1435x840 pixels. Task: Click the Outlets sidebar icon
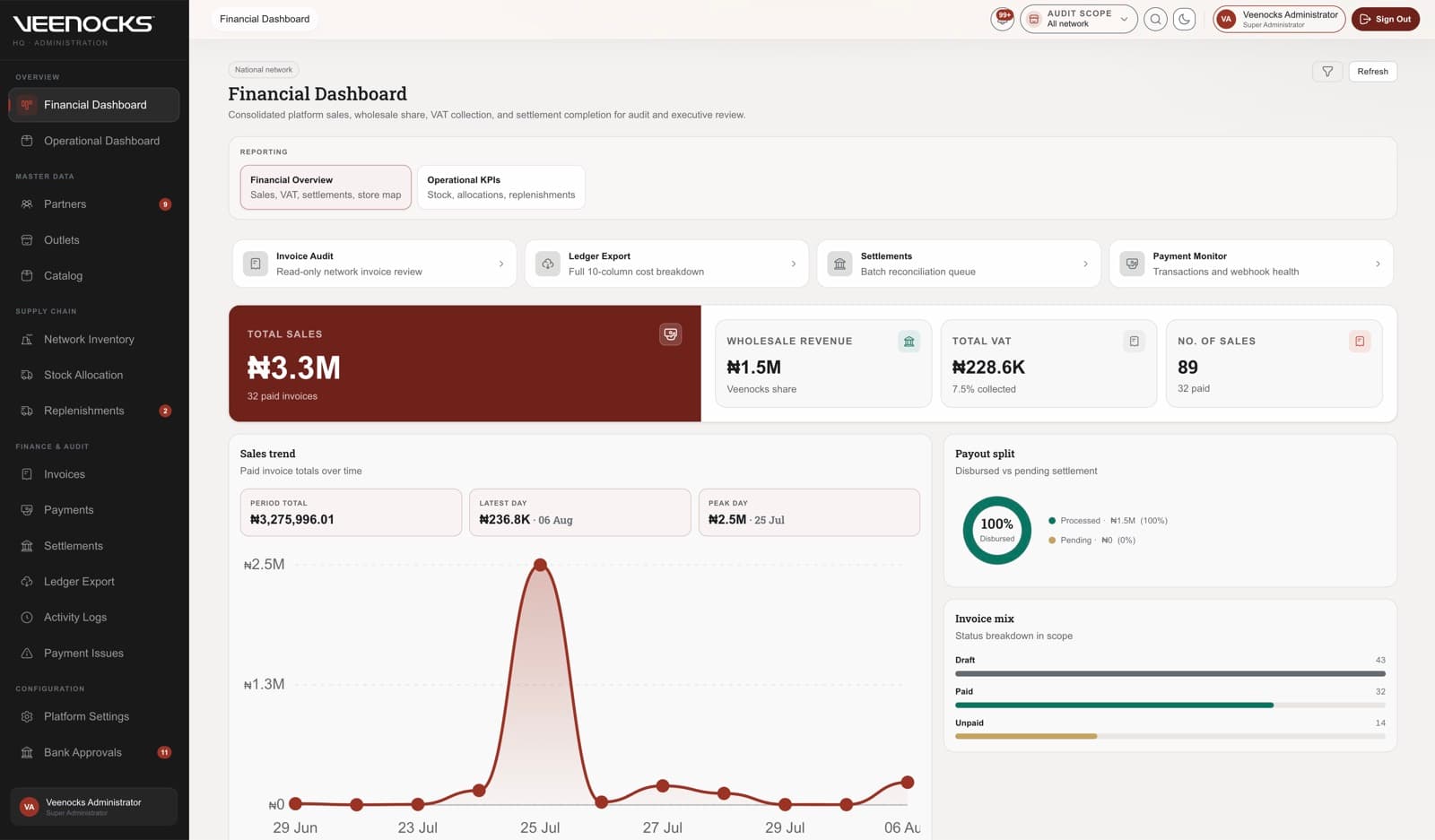pos(27,240)
